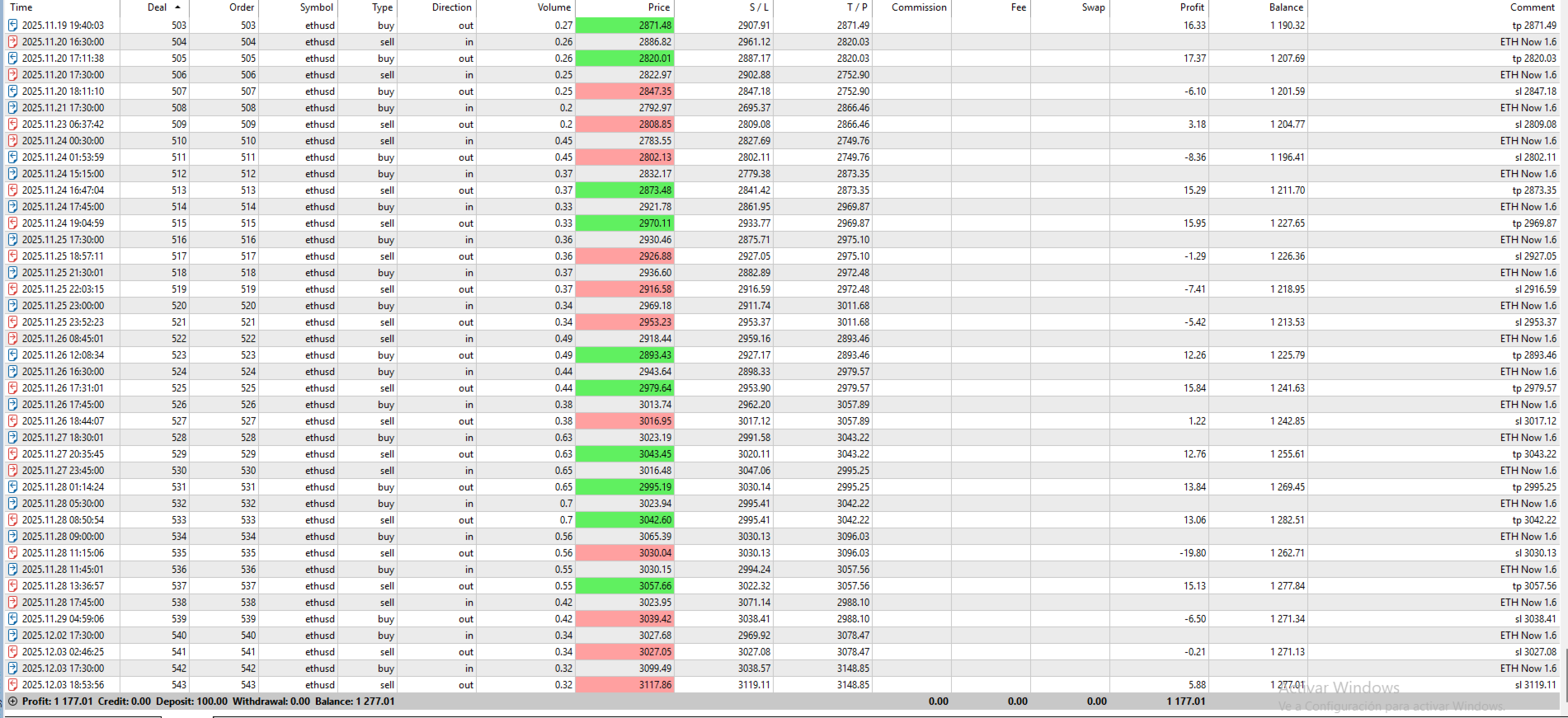Click the icon beside 2025.11.26 12:08:34
The width and height of the screenshot is (1568, 718).
(12, 355)
